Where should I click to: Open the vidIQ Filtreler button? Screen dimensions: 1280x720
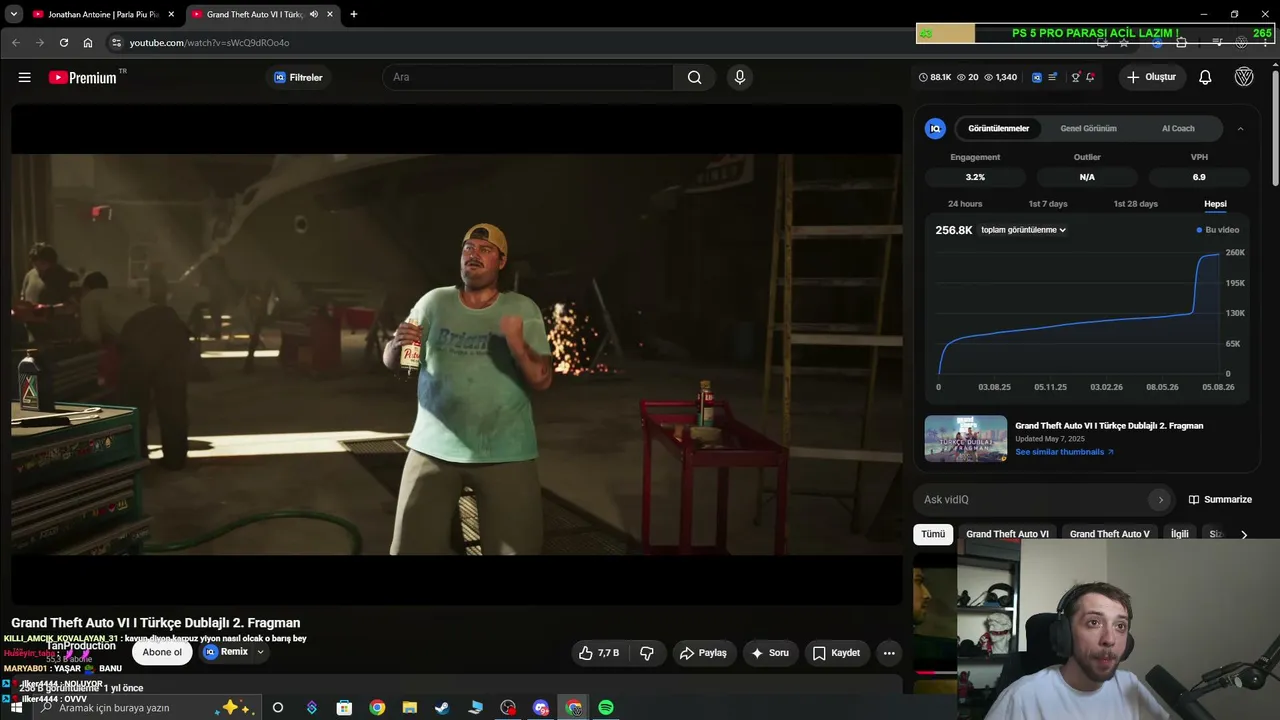tap(299, 77)
